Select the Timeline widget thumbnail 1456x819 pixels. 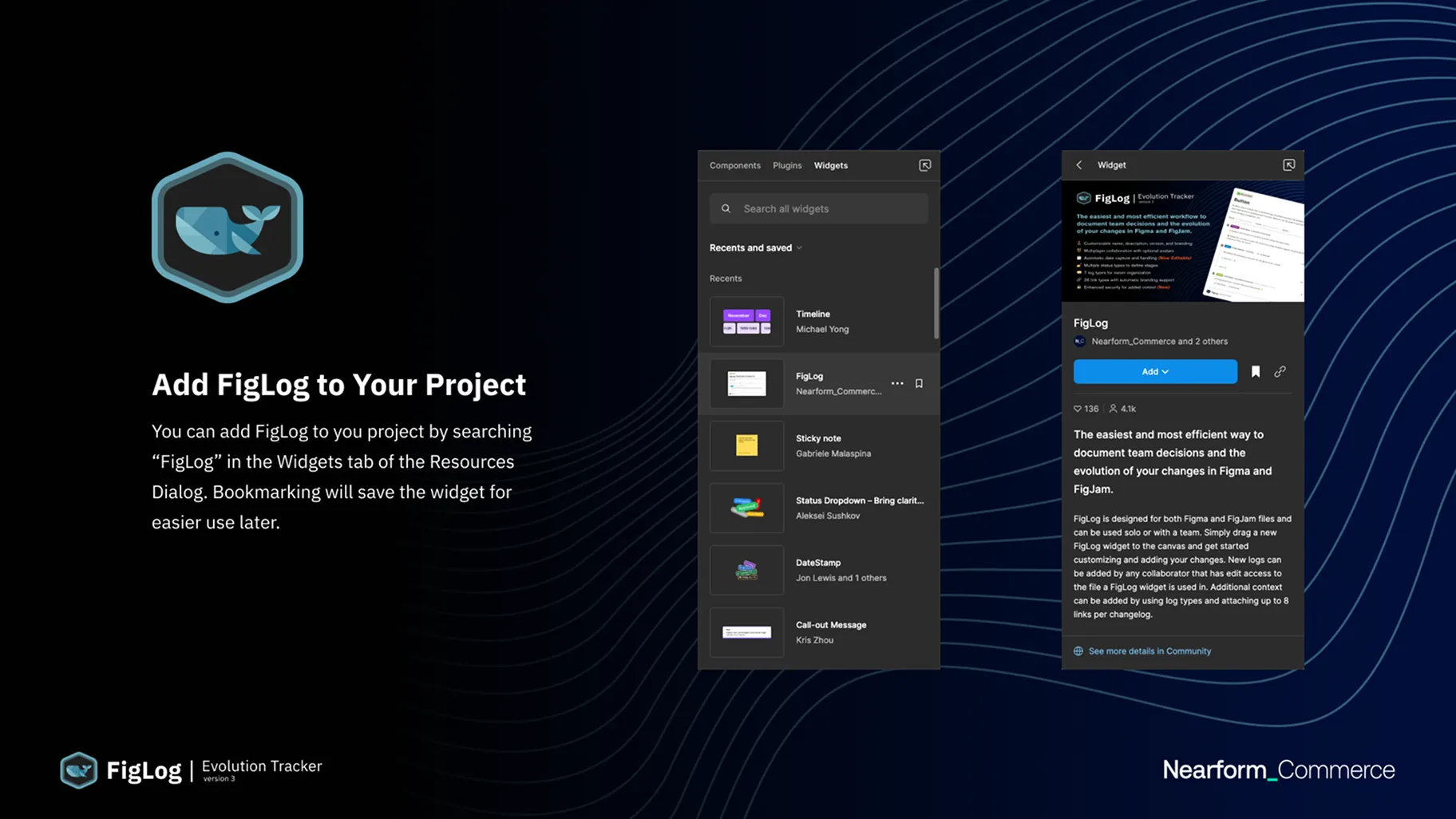point(746,322)
